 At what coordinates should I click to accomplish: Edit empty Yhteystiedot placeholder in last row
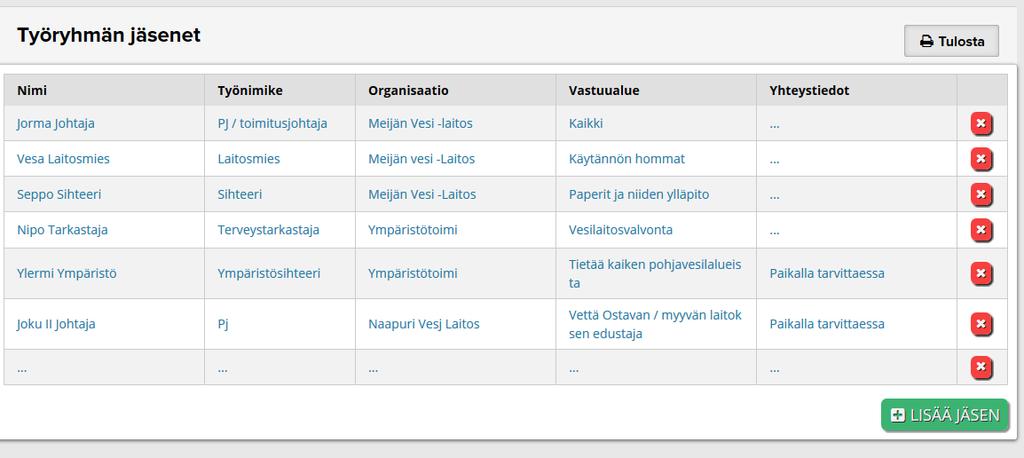(775, 368)
